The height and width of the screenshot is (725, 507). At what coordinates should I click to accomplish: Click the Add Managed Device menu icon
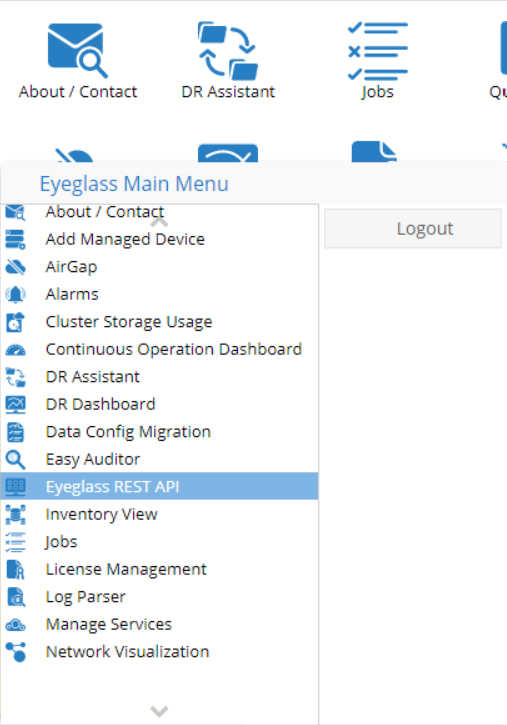coord(15,240)
